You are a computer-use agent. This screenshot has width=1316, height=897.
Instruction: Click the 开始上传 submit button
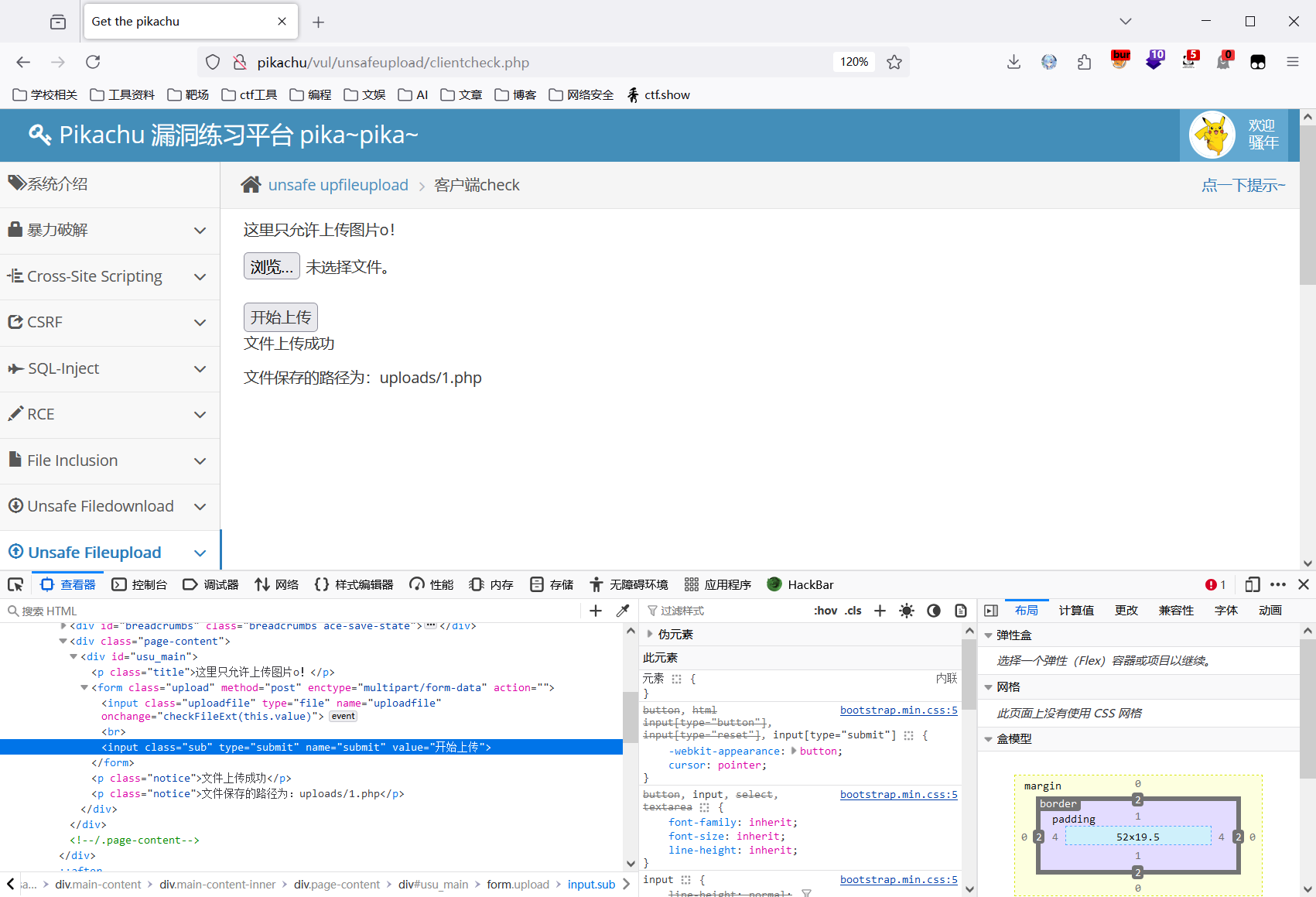[x=280, y=317]
